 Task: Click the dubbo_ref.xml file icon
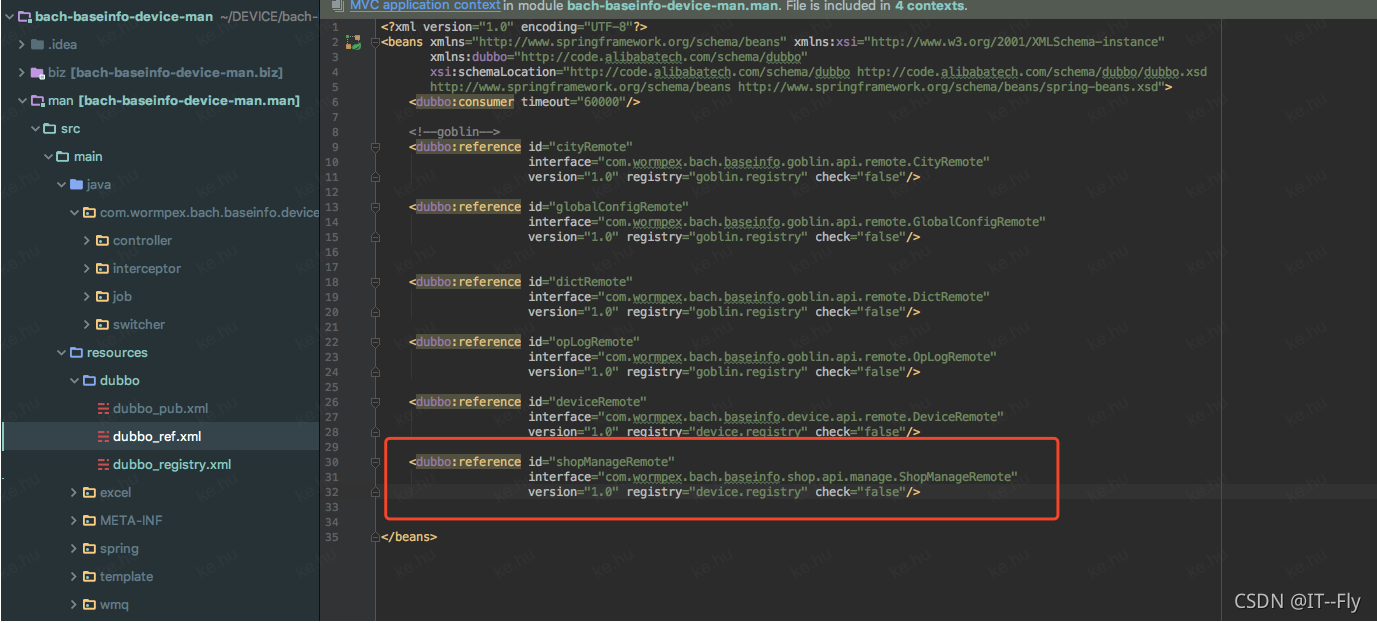(x=103, y=437)
